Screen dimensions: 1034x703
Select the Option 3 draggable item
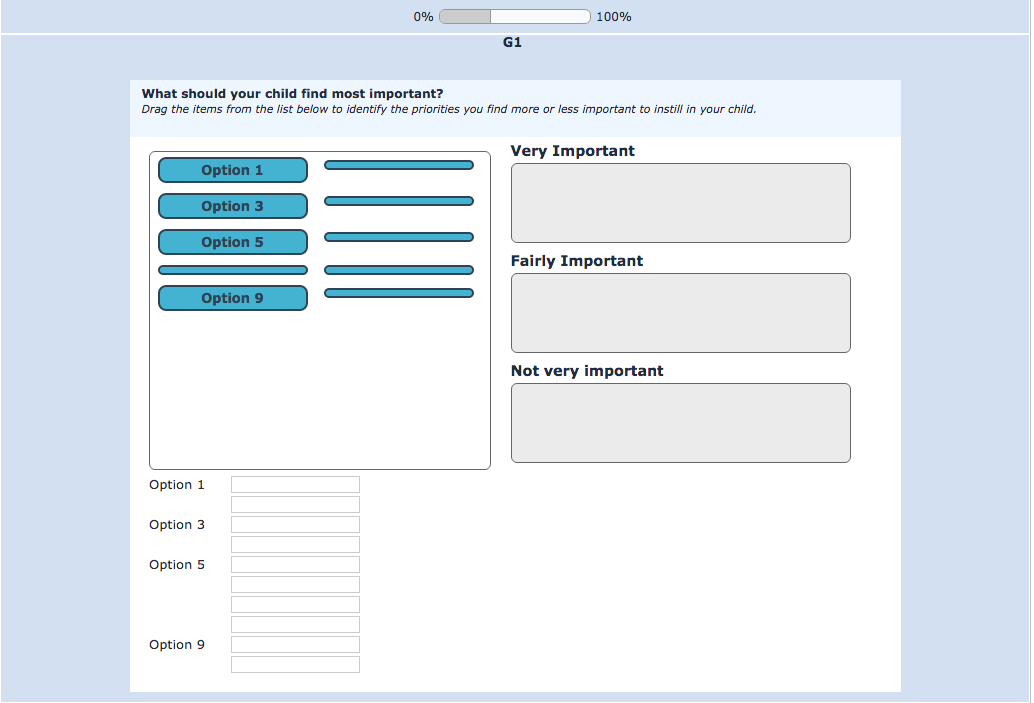pos(232,206)
